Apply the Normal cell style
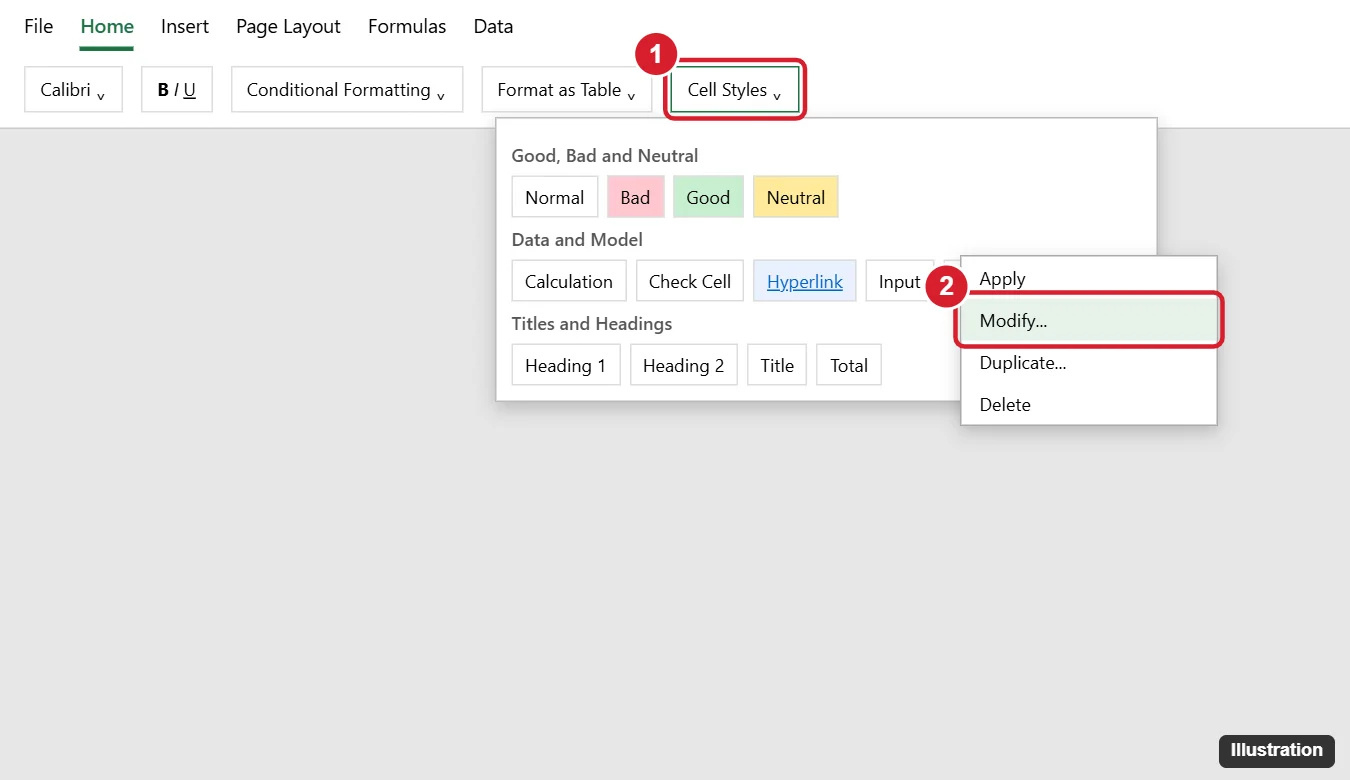 [555, 197]
